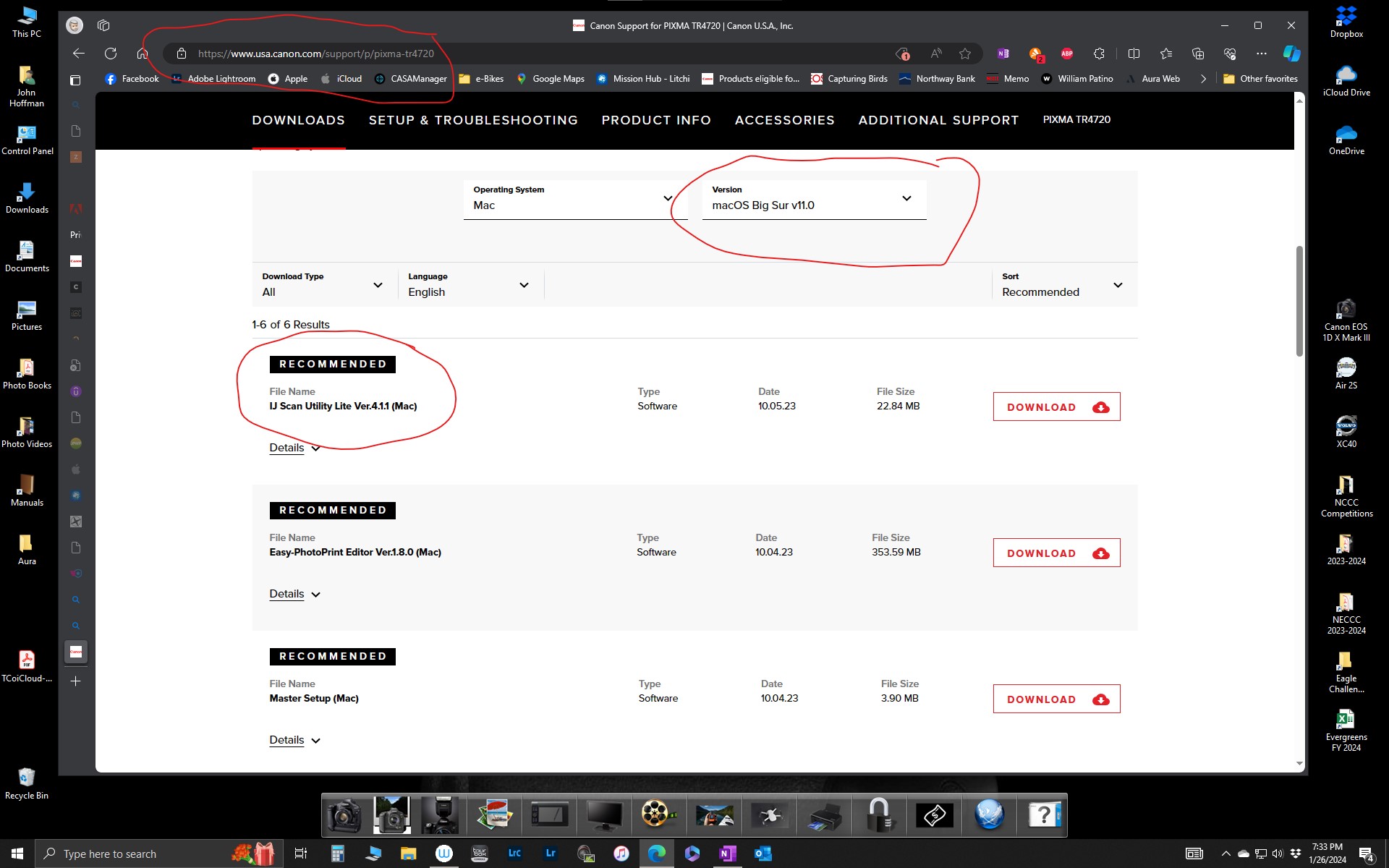The width and height of the screenshot is (1389, 868).
Task: Download Easy-PhotoPrint Editor Ver.1.8.0
Action: pyautogui.click(x=1056, y=553)
